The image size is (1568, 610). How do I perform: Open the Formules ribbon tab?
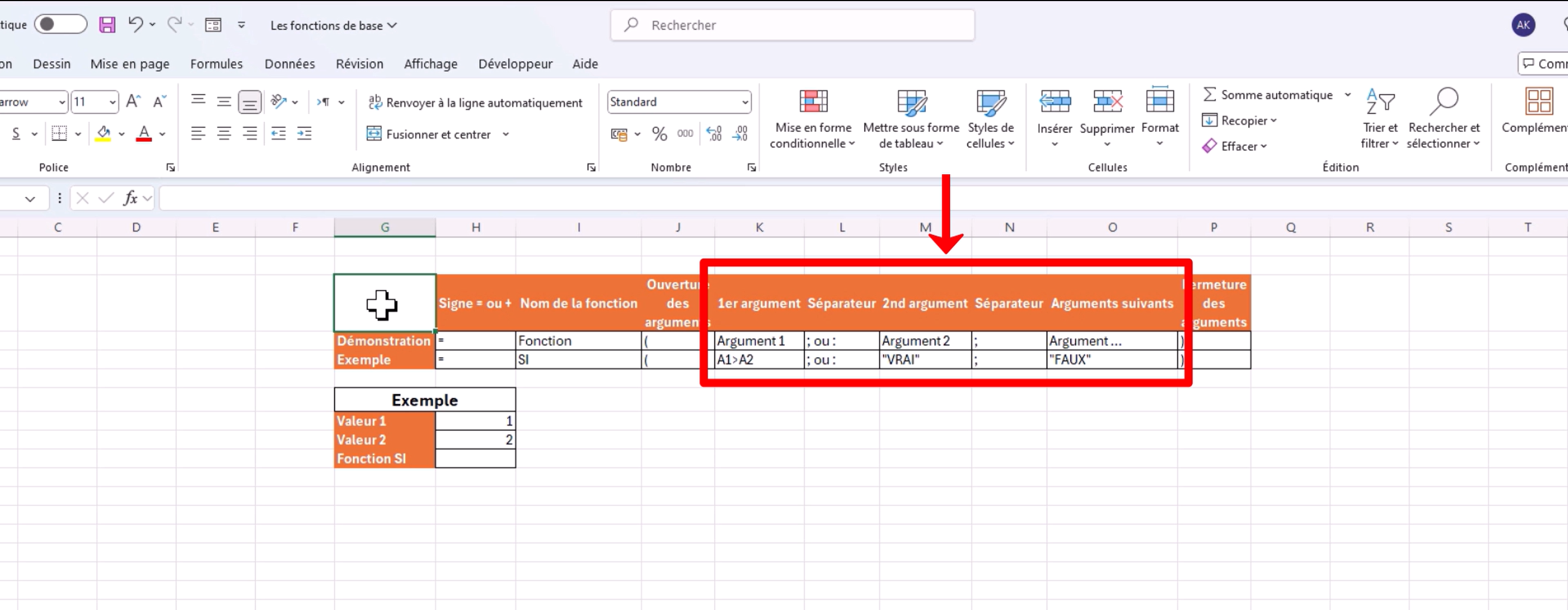click(x=216, y=64)
